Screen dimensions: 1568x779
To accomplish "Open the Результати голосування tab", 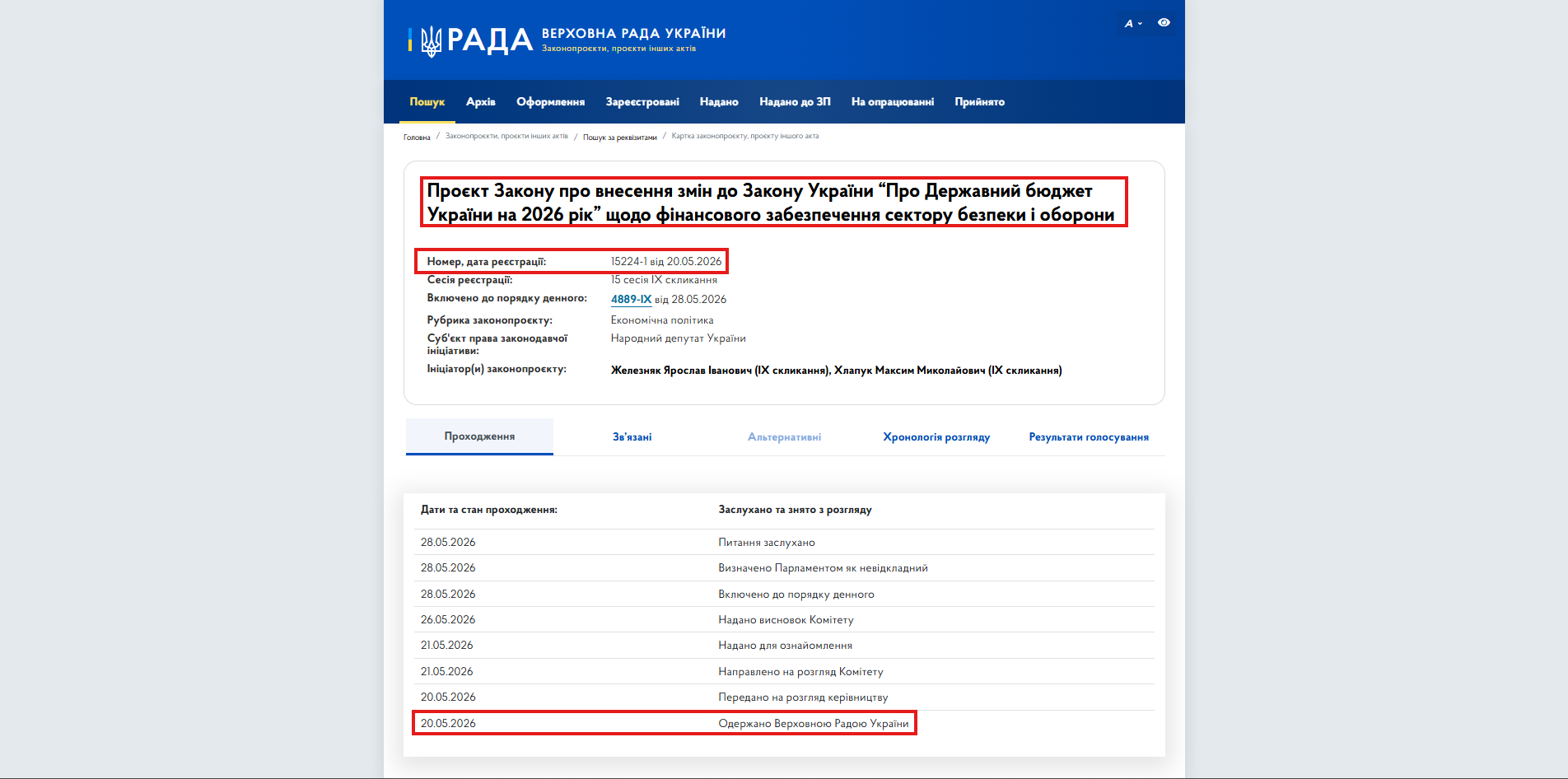I will pyautogui.click(x=1089, y=437).
